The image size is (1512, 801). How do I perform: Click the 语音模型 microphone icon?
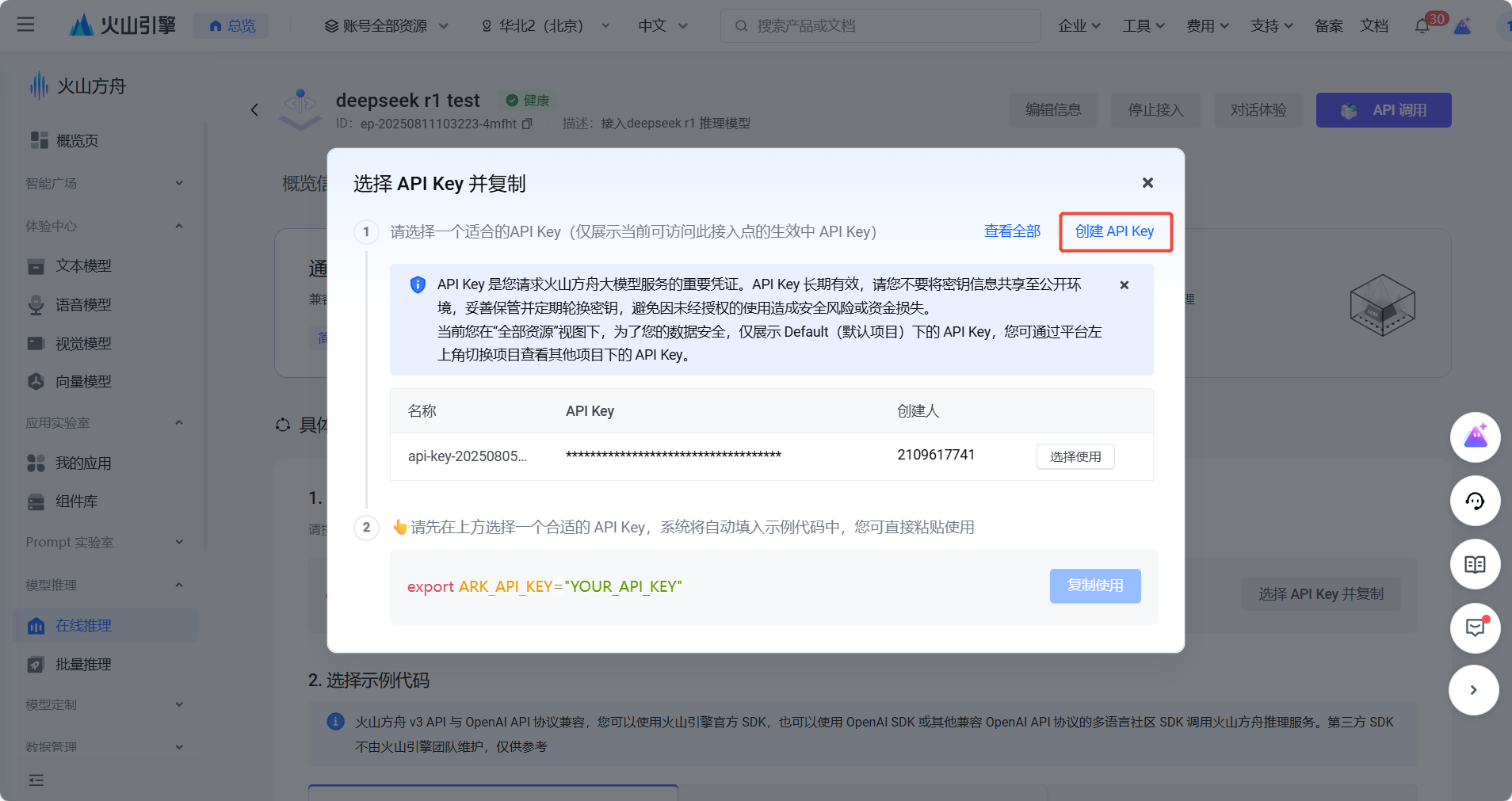[36, 305]
